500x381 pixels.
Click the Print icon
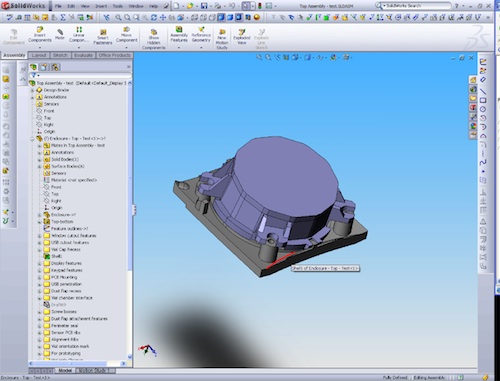[218, 6]
